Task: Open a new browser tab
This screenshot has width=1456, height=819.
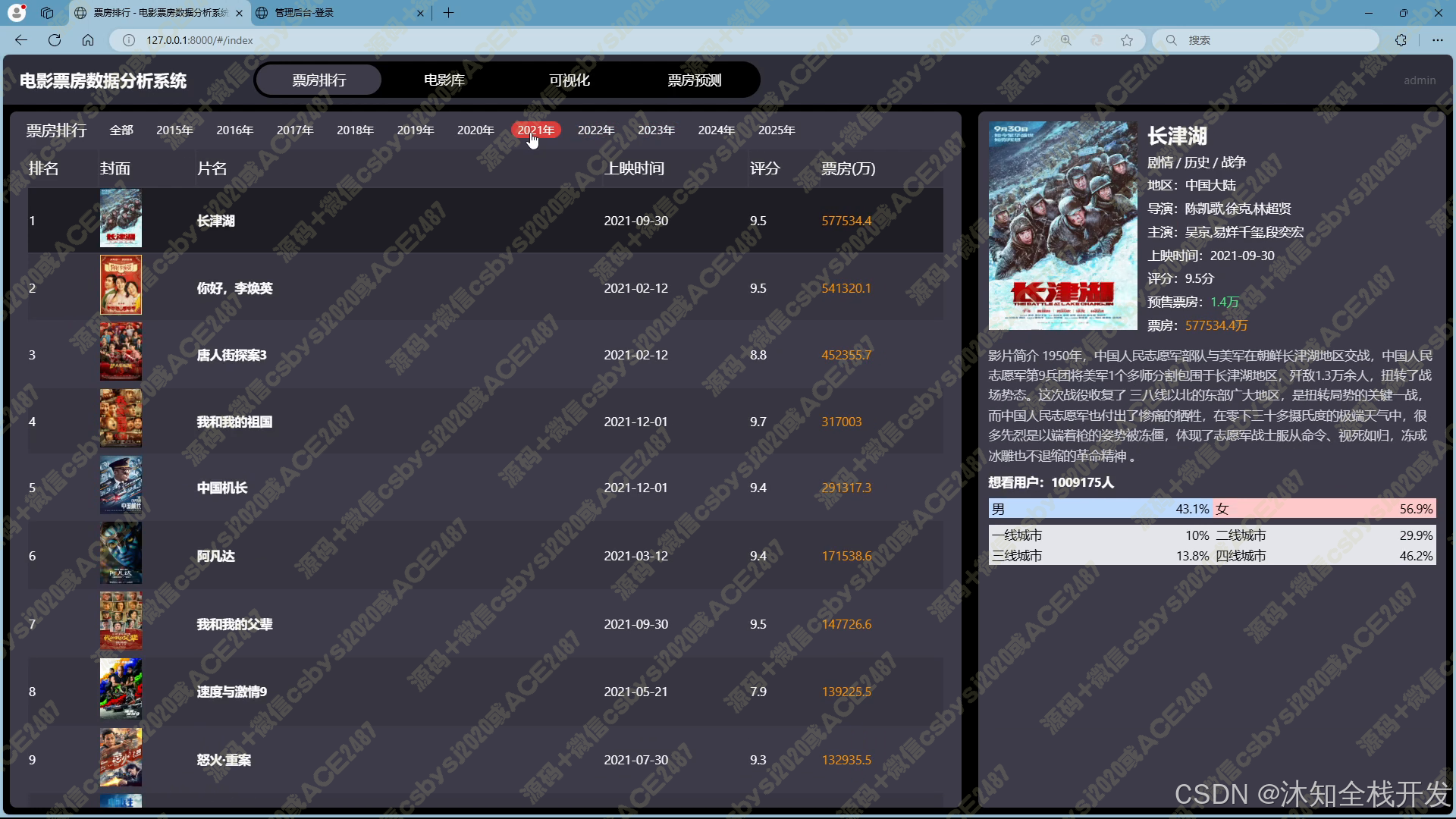Action: [x=448, y=13]
